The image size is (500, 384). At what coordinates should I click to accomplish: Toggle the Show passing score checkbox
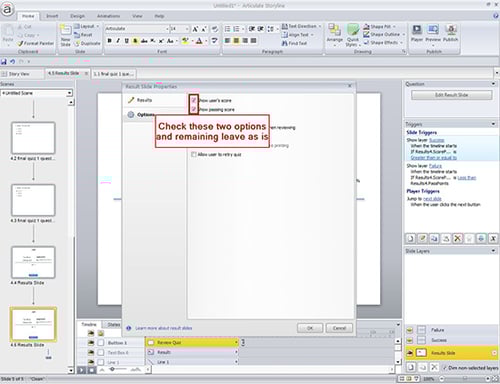click(194, 109)
